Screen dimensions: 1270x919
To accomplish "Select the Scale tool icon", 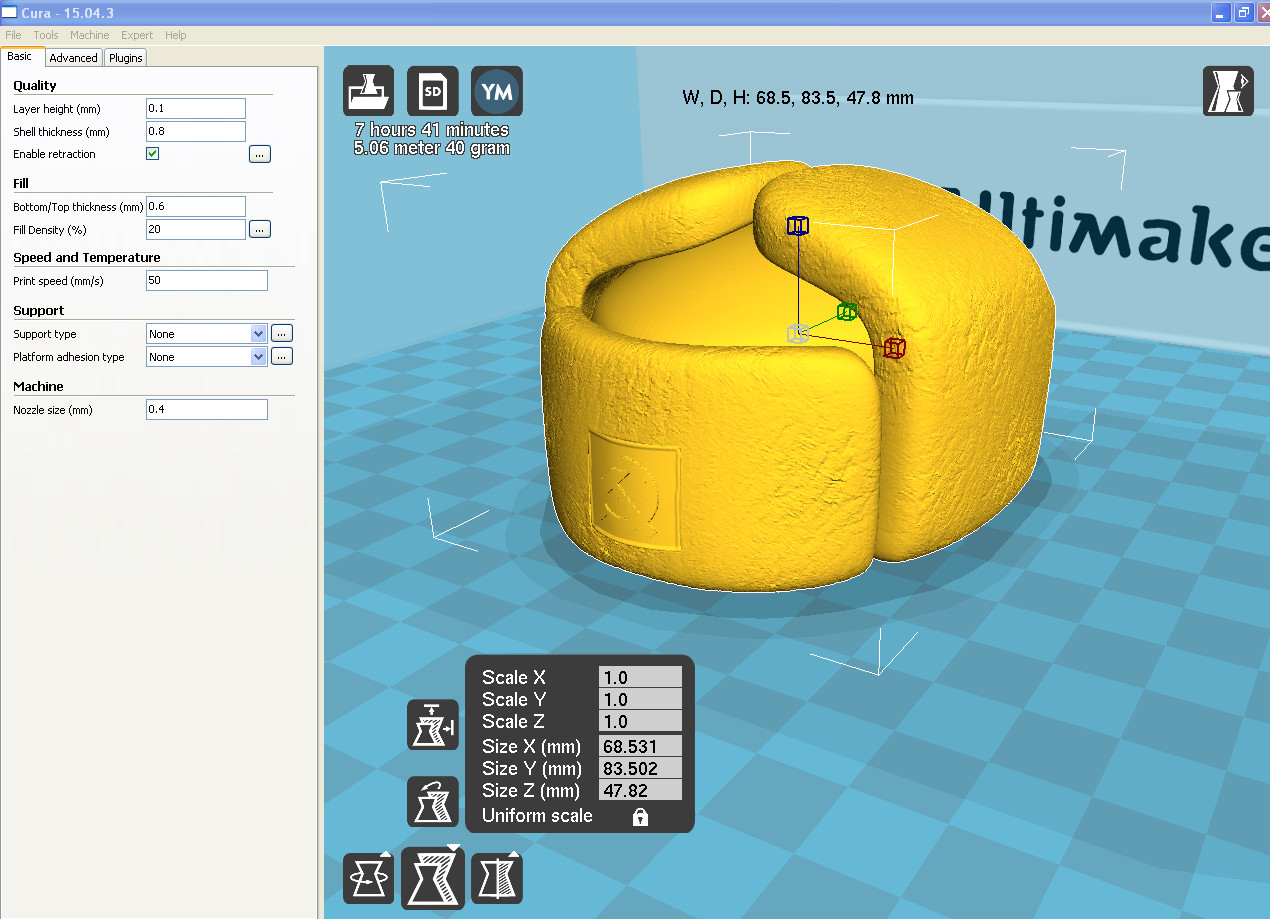I will [x=432, y=877].
